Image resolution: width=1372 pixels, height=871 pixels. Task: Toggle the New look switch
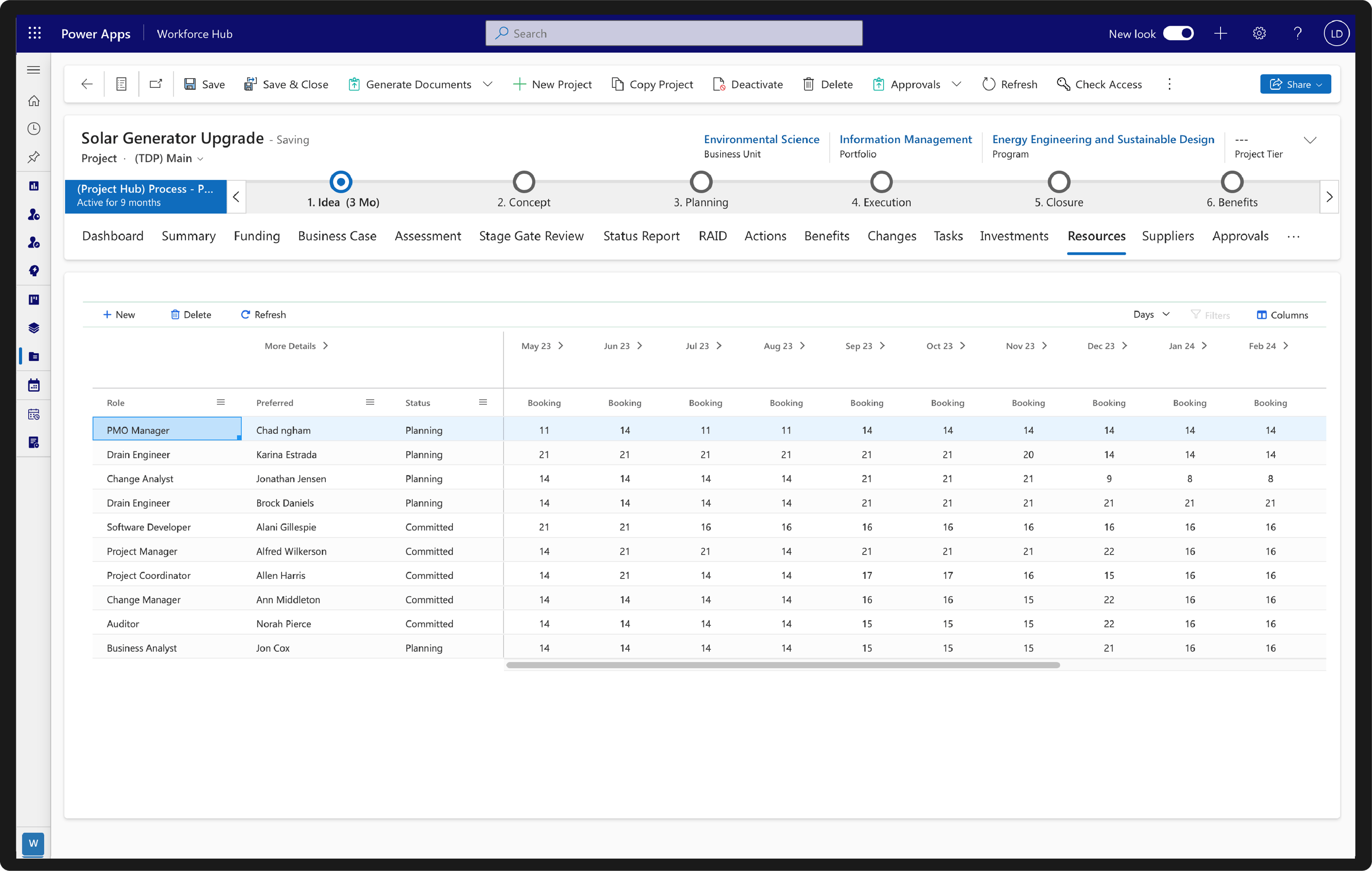click(1178, 33)
